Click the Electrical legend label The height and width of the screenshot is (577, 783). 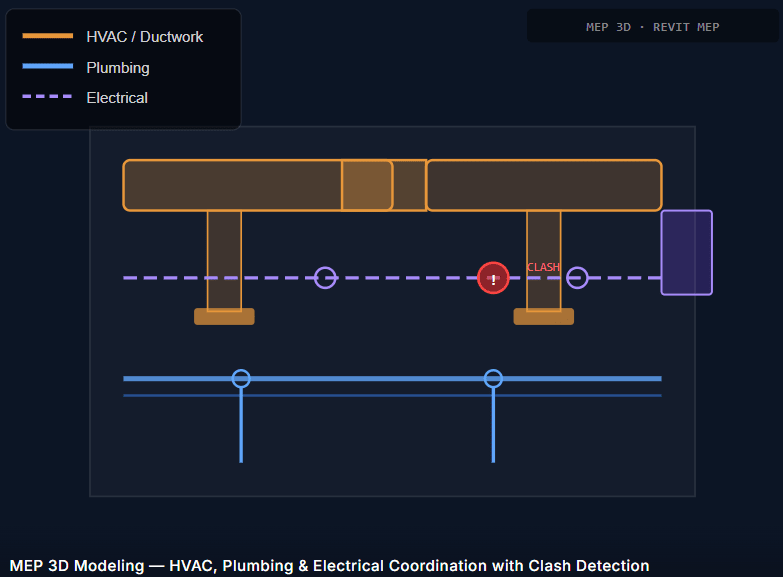(x=117, y=97)
